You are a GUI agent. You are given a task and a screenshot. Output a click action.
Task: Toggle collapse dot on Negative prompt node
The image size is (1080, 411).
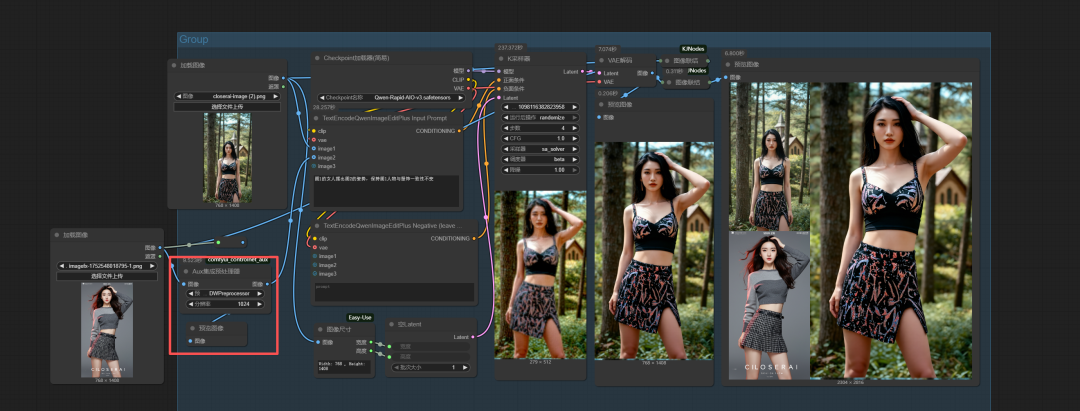click(x=318, y=226)
